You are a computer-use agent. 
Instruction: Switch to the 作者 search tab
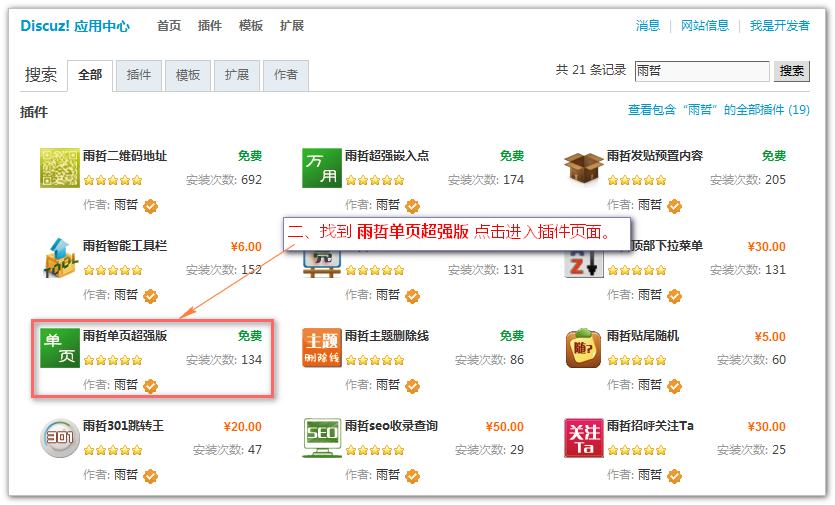pyautogui.click(x=286, y=75)
